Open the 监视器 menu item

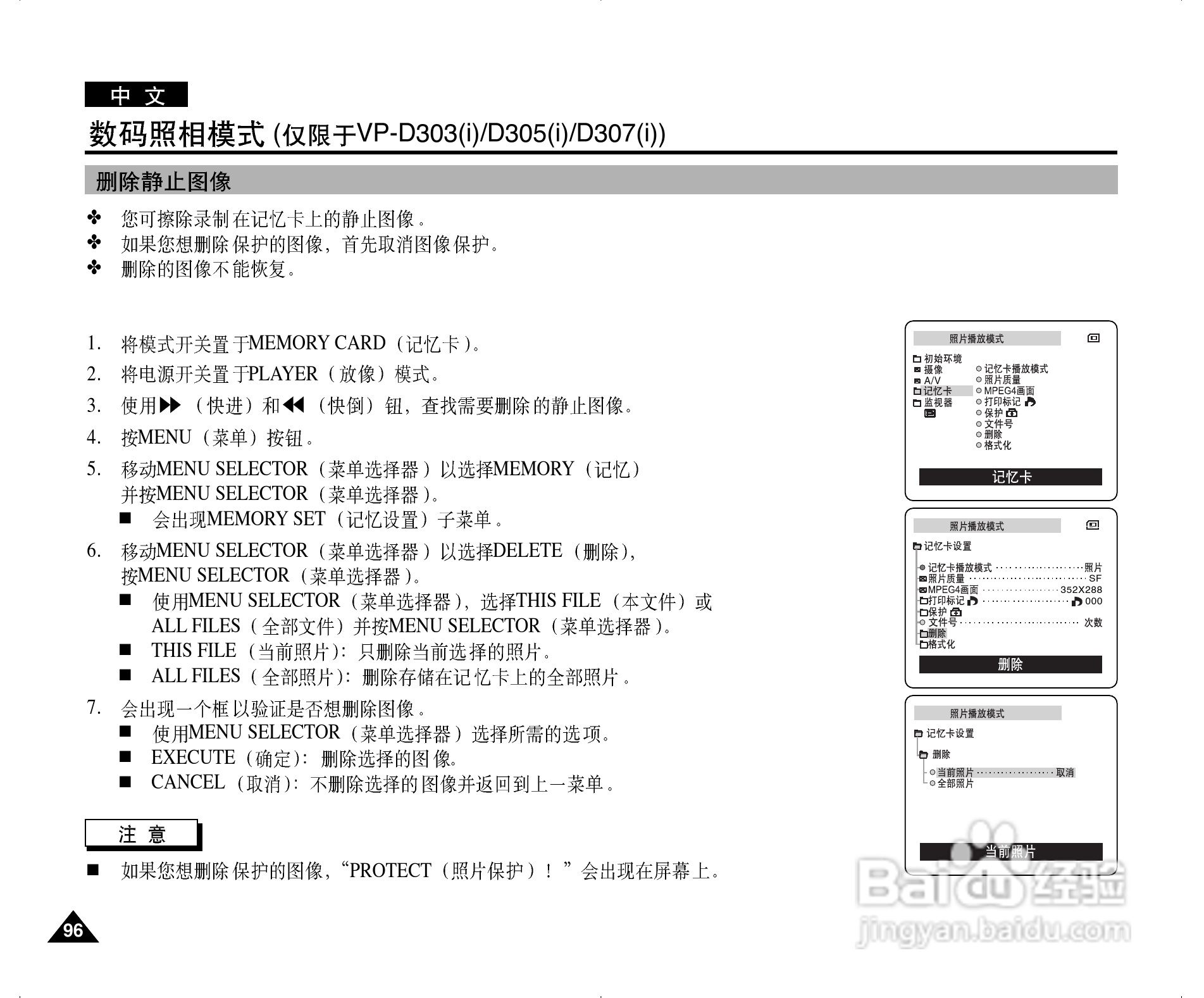[933, 402]
